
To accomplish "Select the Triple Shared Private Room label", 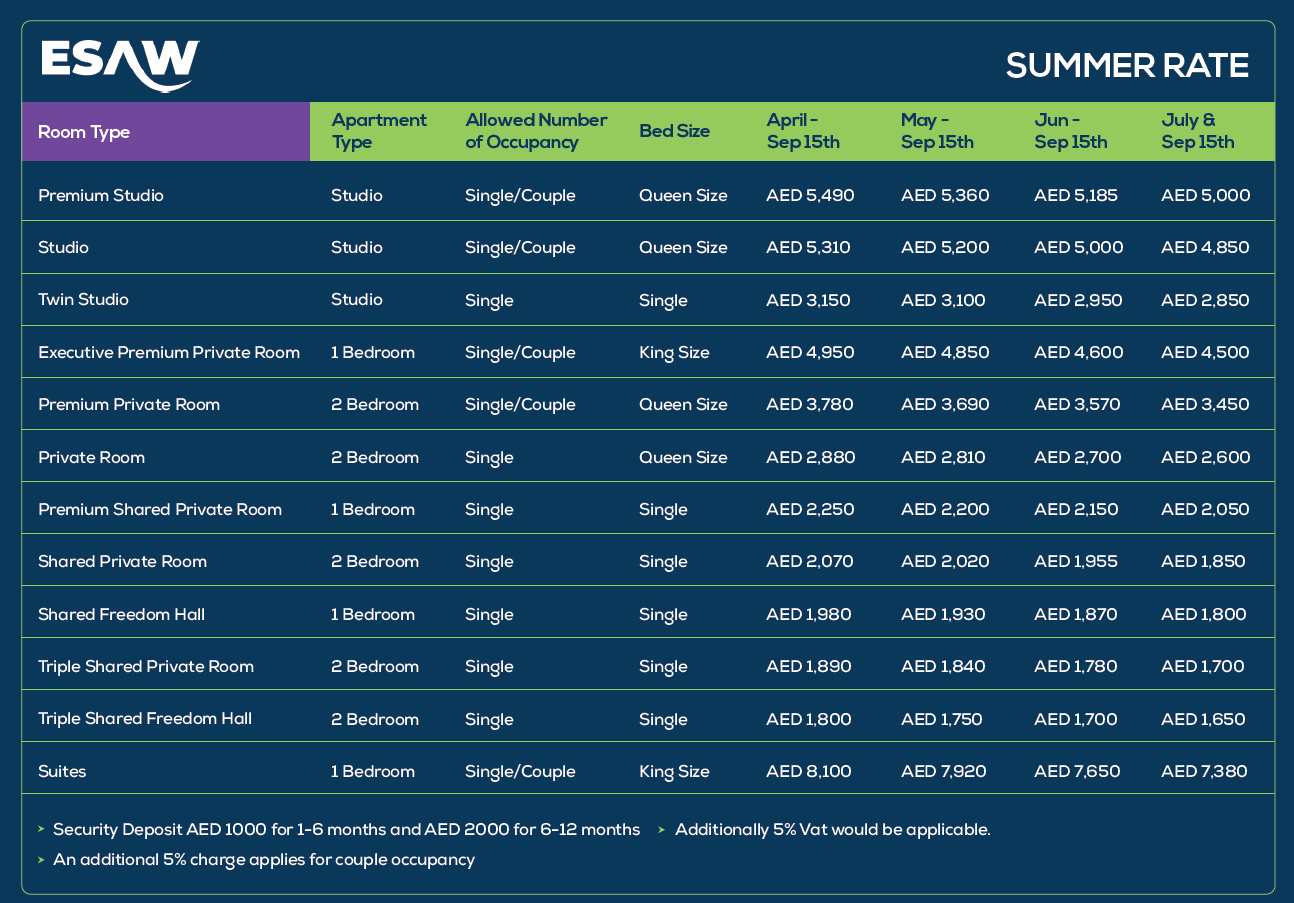I will point(146,666).
